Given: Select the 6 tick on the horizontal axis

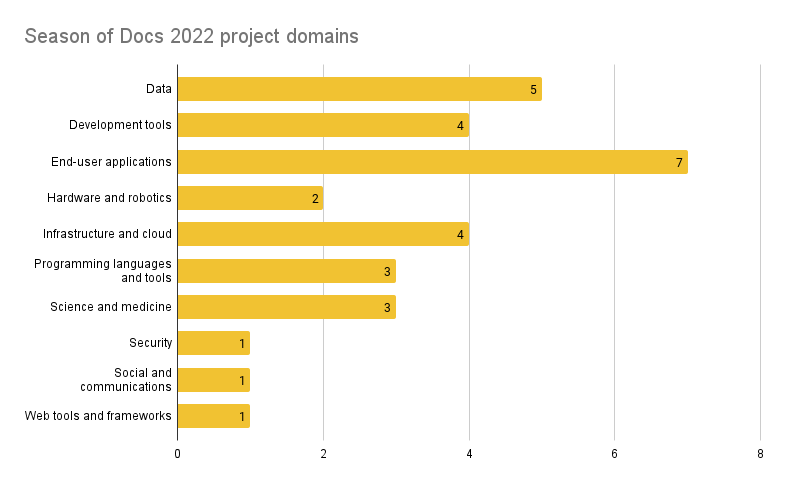Looking at the screenshot, I should [614, 453].
